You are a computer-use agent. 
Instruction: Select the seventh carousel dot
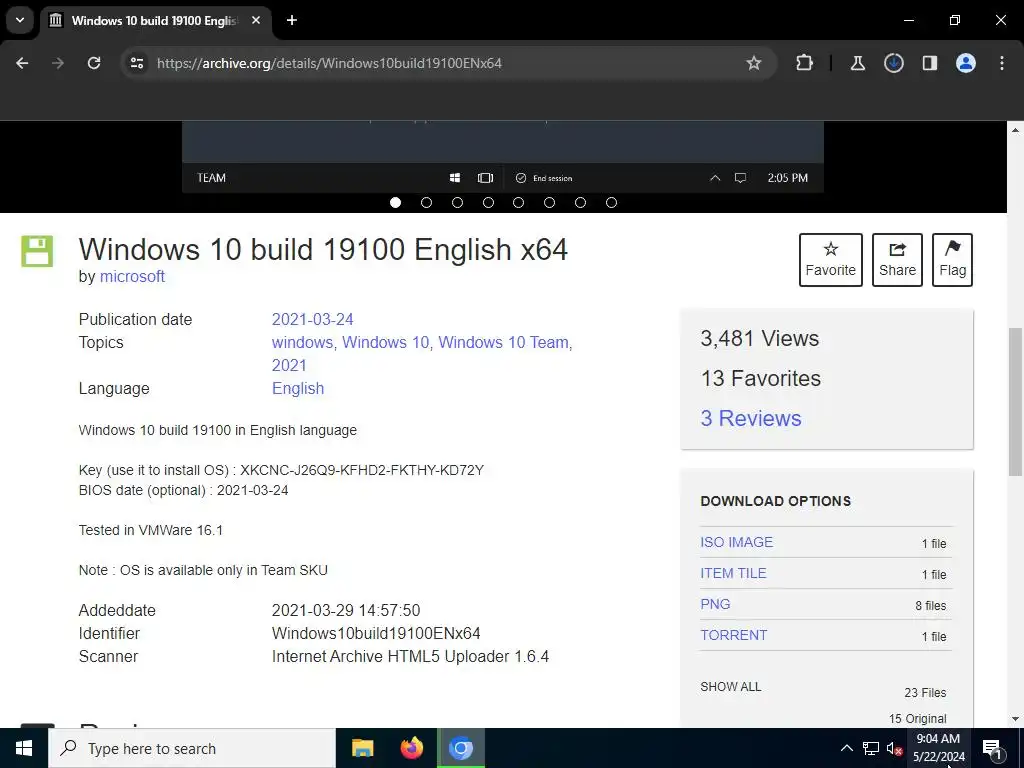580,202
